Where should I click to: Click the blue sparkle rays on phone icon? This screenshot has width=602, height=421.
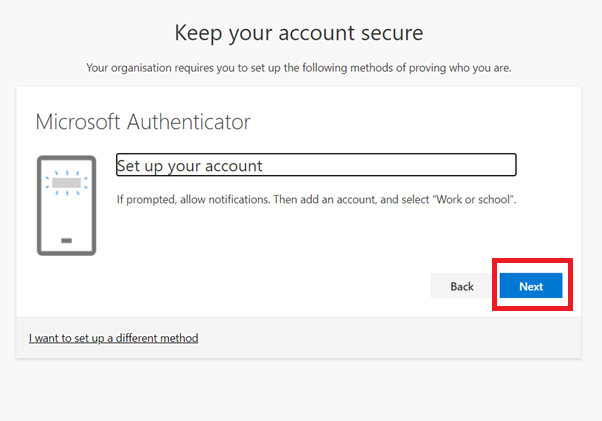click(66, 183)
